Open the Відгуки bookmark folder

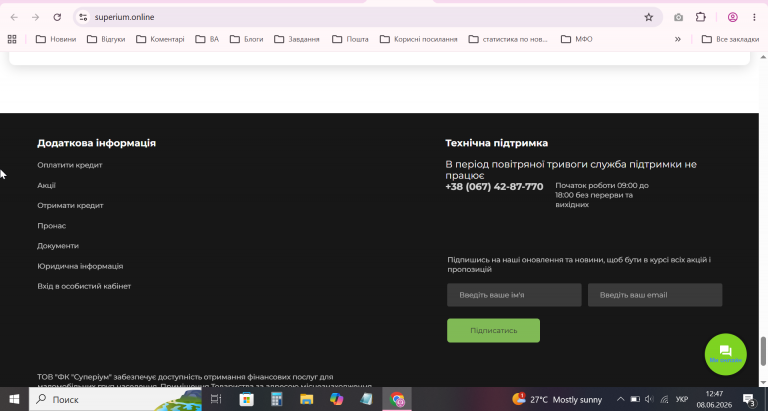click(x=106, y=39)
